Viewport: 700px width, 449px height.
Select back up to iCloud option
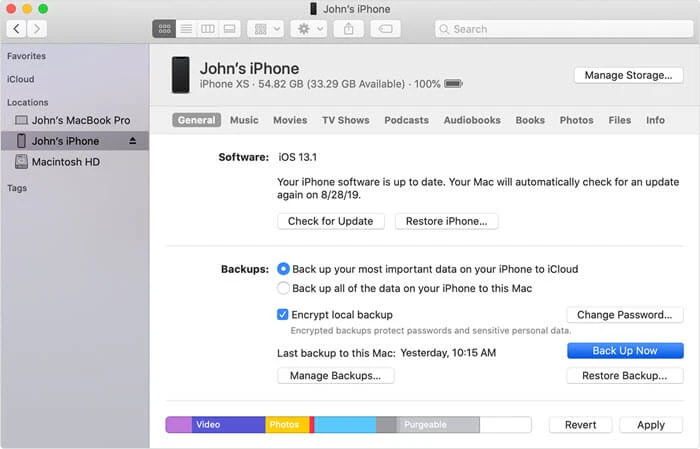point(284,269)
